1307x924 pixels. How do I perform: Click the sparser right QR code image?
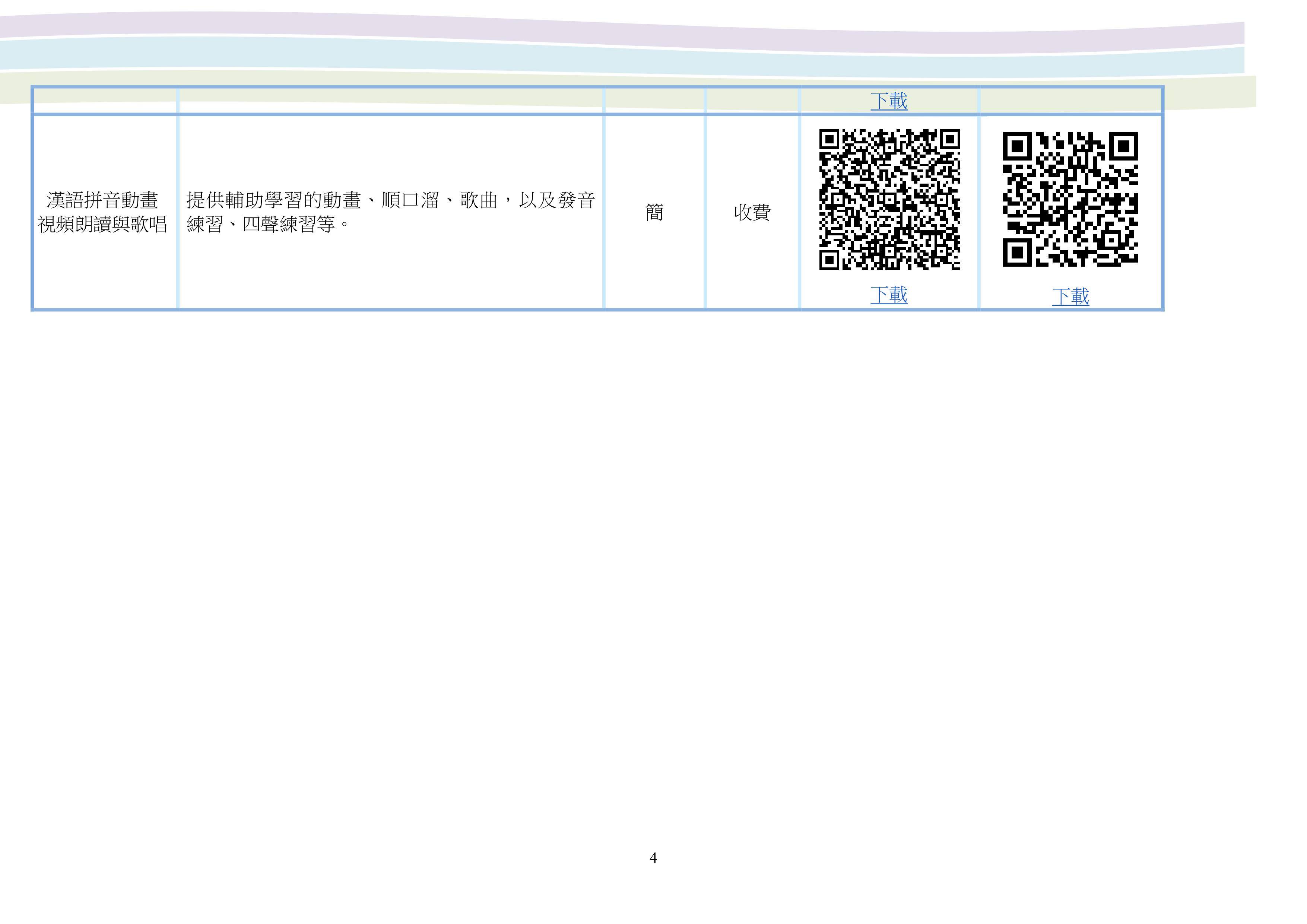[x=1070, y=199]
